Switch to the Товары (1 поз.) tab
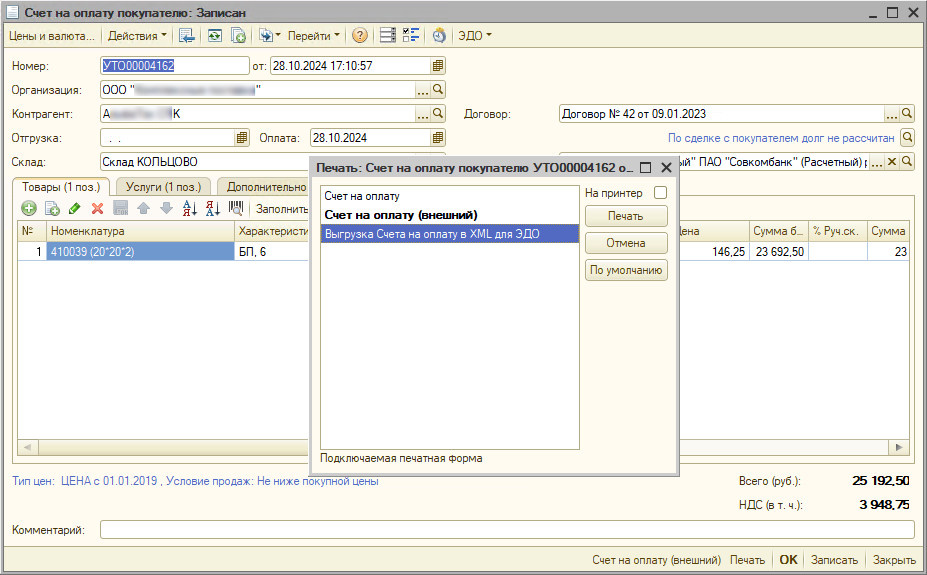Image resolution: width=927 pixels, height=575 pixels. [61, 187]
